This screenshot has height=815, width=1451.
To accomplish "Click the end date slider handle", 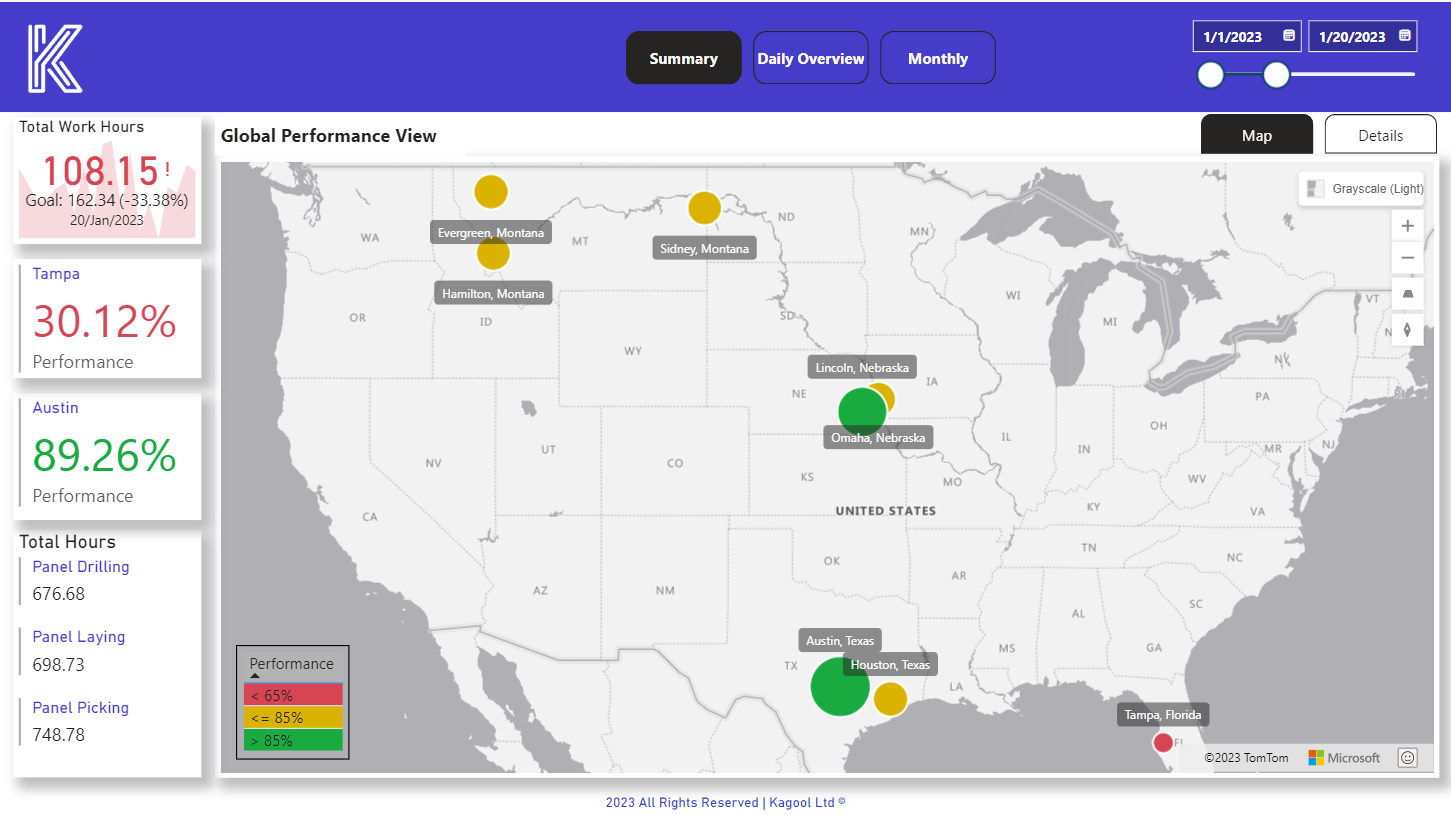I will tap(1276, 75).
